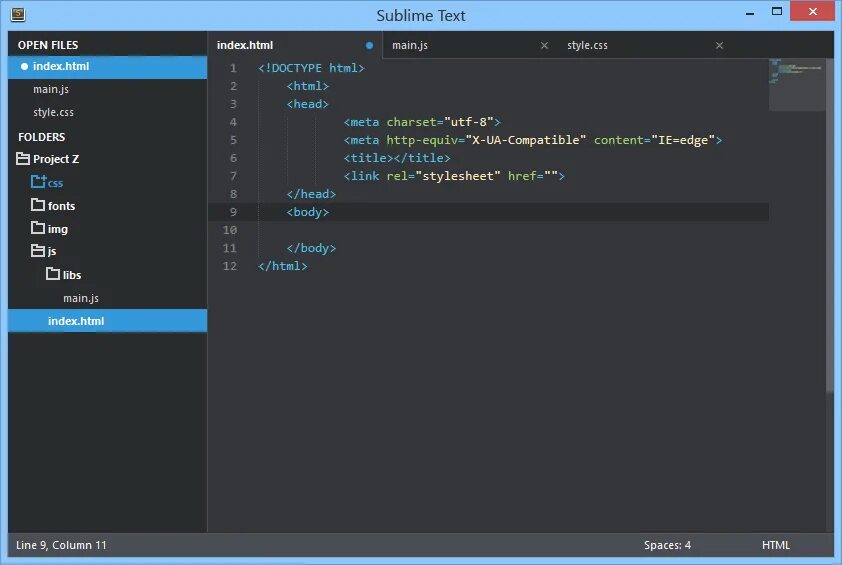Click the Project Z folder label
Image resolution: width=842 pixels, height=565 pixels.
(x=56, y=159)
